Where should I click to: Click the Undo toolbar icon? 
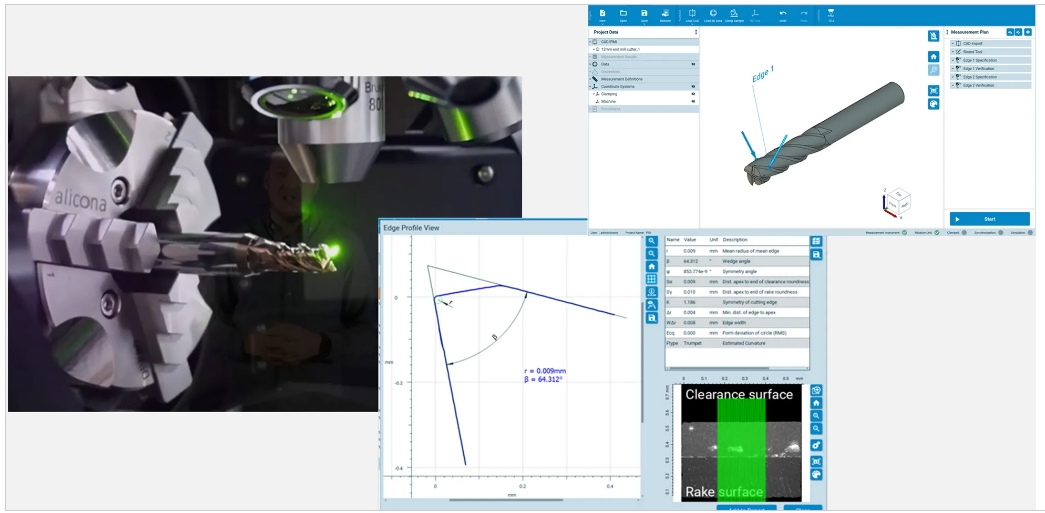pos(783,13)
